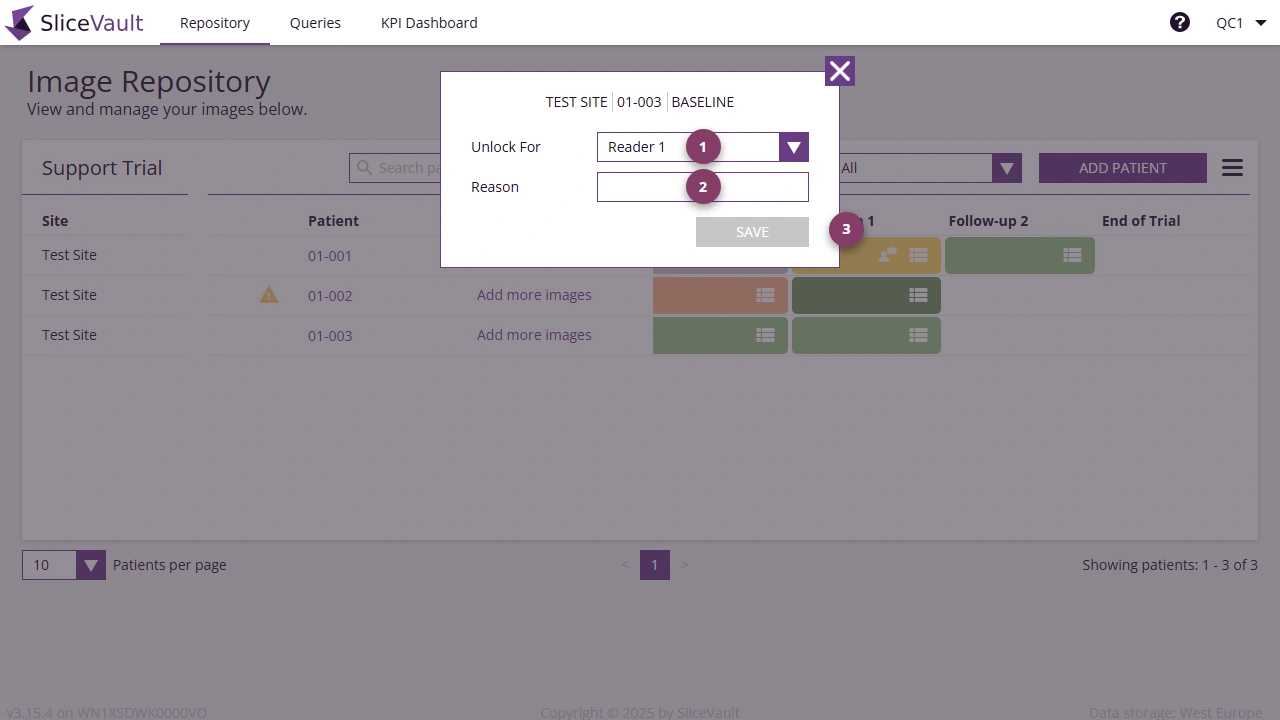Open the KPI Dashboard tab
Image resolution: width=1280 pixels, height=720 pixels.
click(x=429, y=22)
